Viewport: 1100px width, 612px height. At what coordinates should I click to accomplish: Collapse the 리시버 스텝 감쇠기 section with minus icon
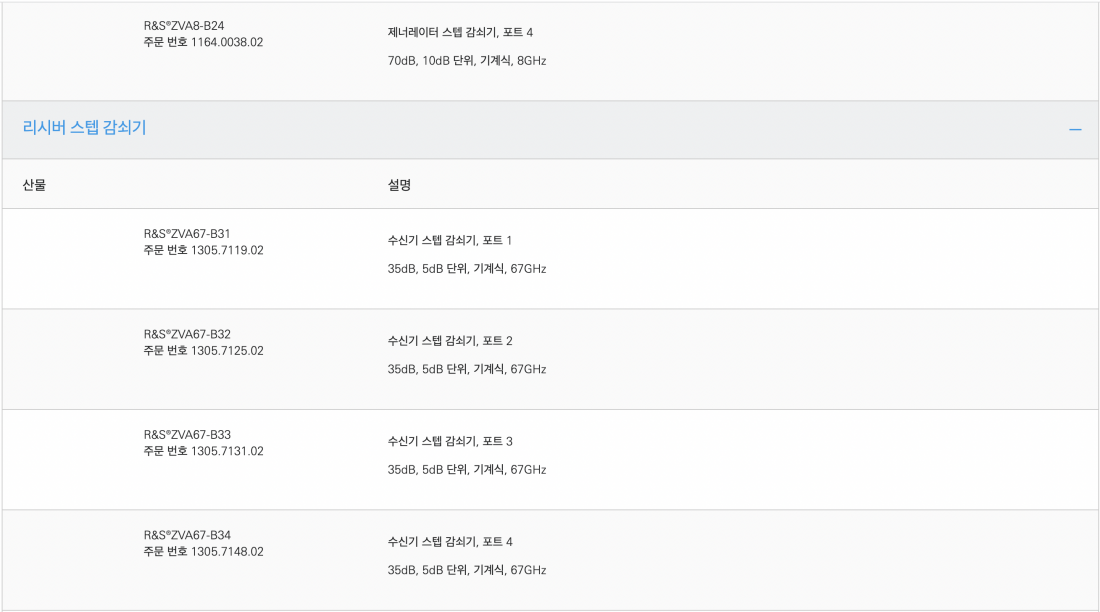1075,129
